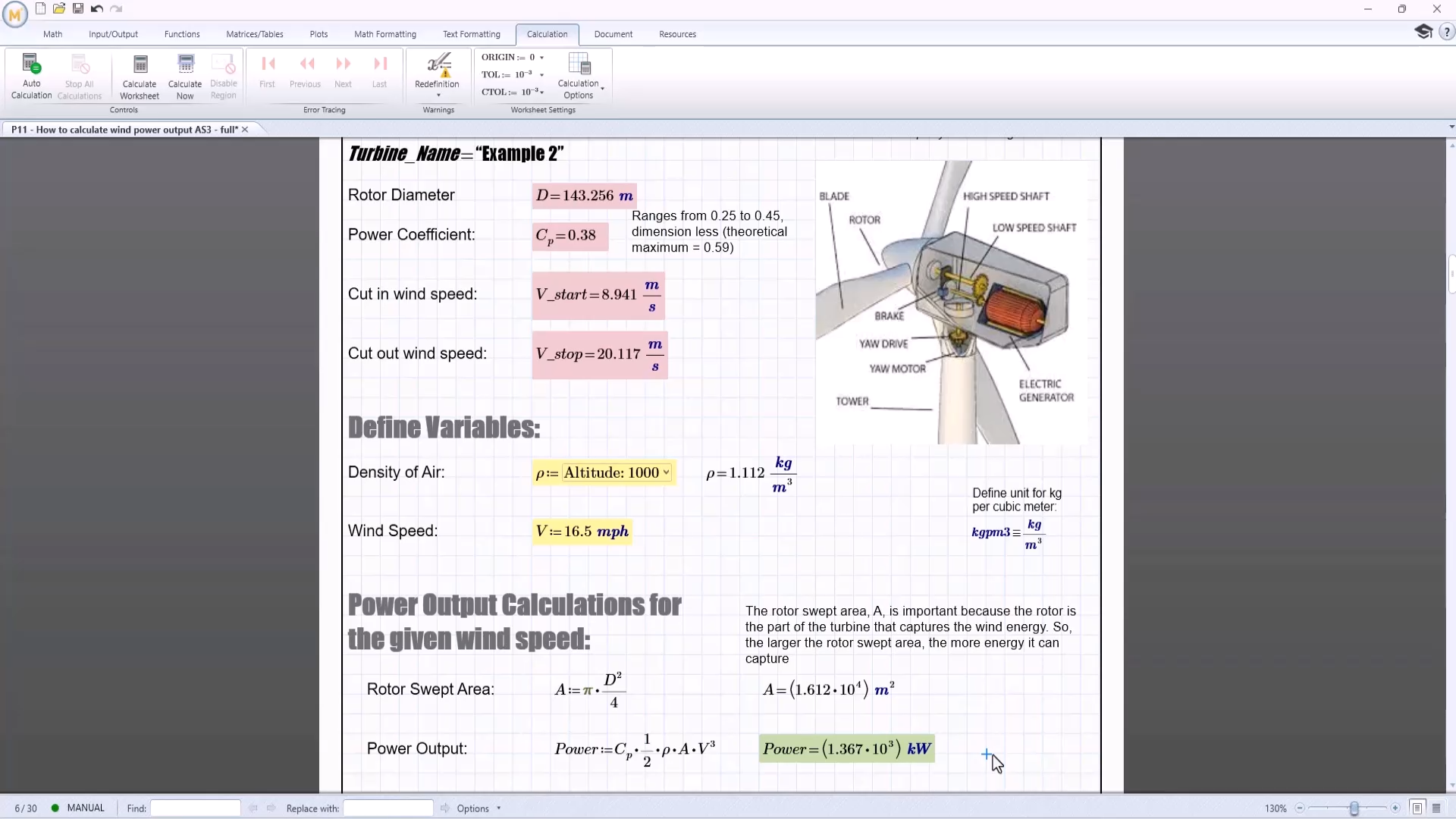The height and width of the screenshot is (819, 1456).
Task: Click the Calculate Worksheet icon
Action: 139,75
